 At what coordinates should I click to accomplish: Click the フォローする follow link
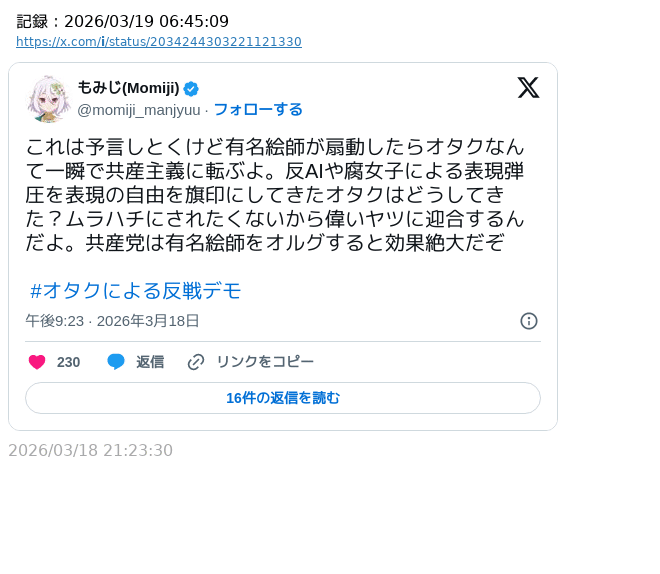coord(258,109)
